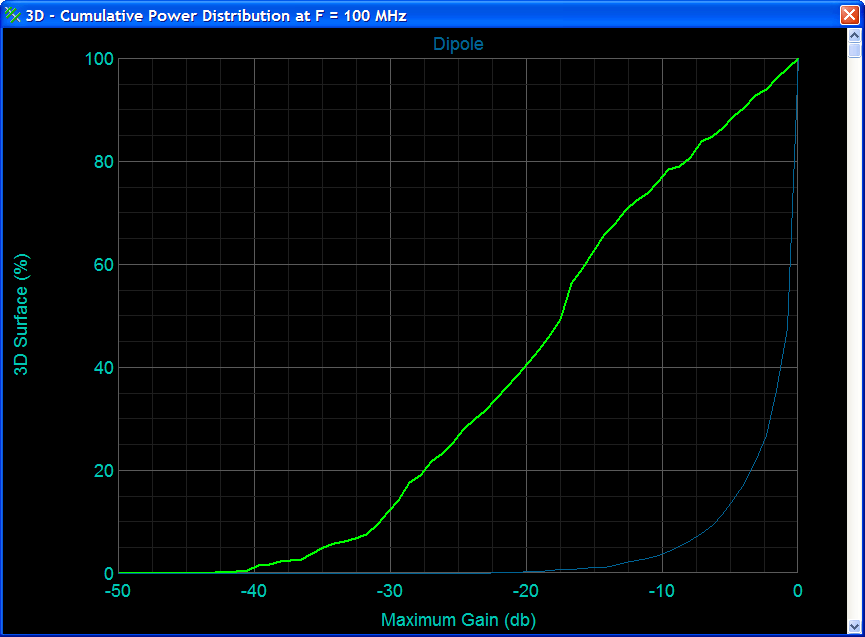This screenshot has height=637, width=865.
Task: Click the scrollbar down arrow
Action: tap(854, 626)
